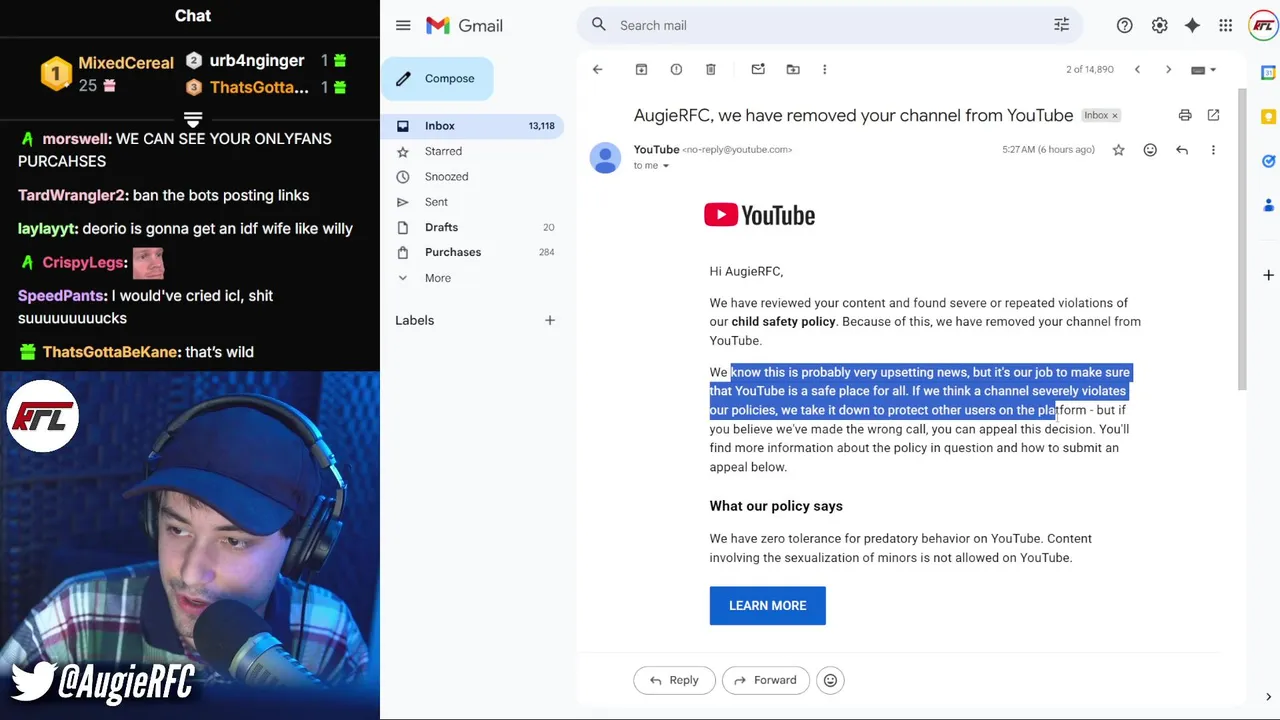Screen dimensions: 1280x720
Task: Click YouTube logo in email body
Action: click(760, 215)
